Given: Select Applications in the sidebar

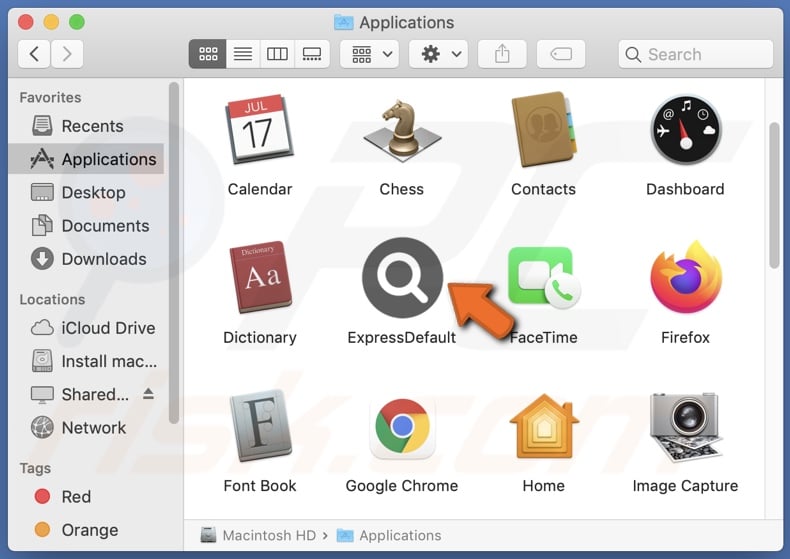Looking at the screenshot, I should click(86, 159).
